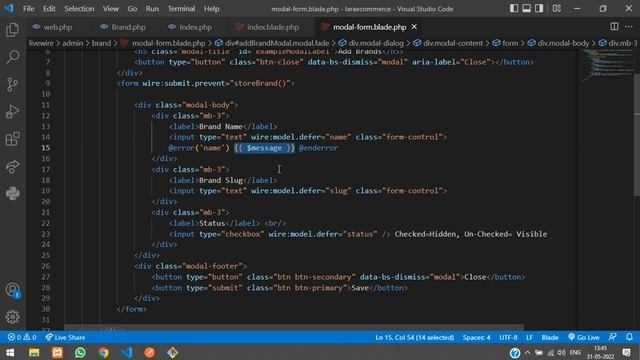Image resolution: width=640 pixels, height=360 pixels.
Task: Click the ENG language indicator
Action: (x=575, y=352)
